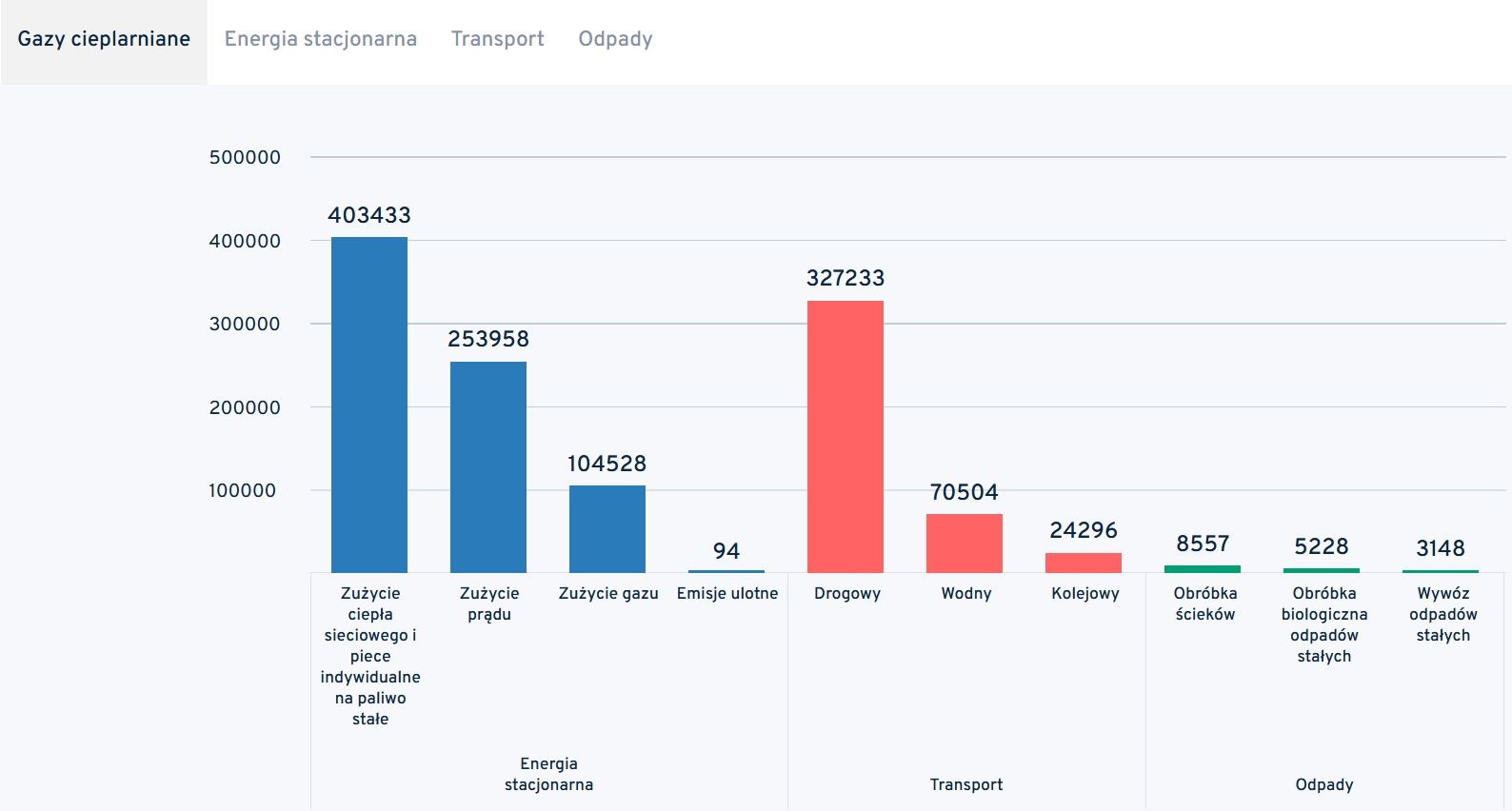Select the blue Zużycie gazu bar
The image size is (1512, 811).
607,529
